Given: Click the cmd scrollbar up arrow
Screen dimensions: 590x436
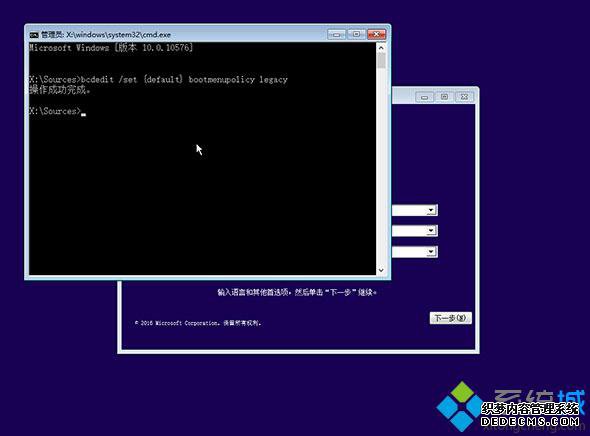Looking at the screenshot, I should click(x=381, y=48).
